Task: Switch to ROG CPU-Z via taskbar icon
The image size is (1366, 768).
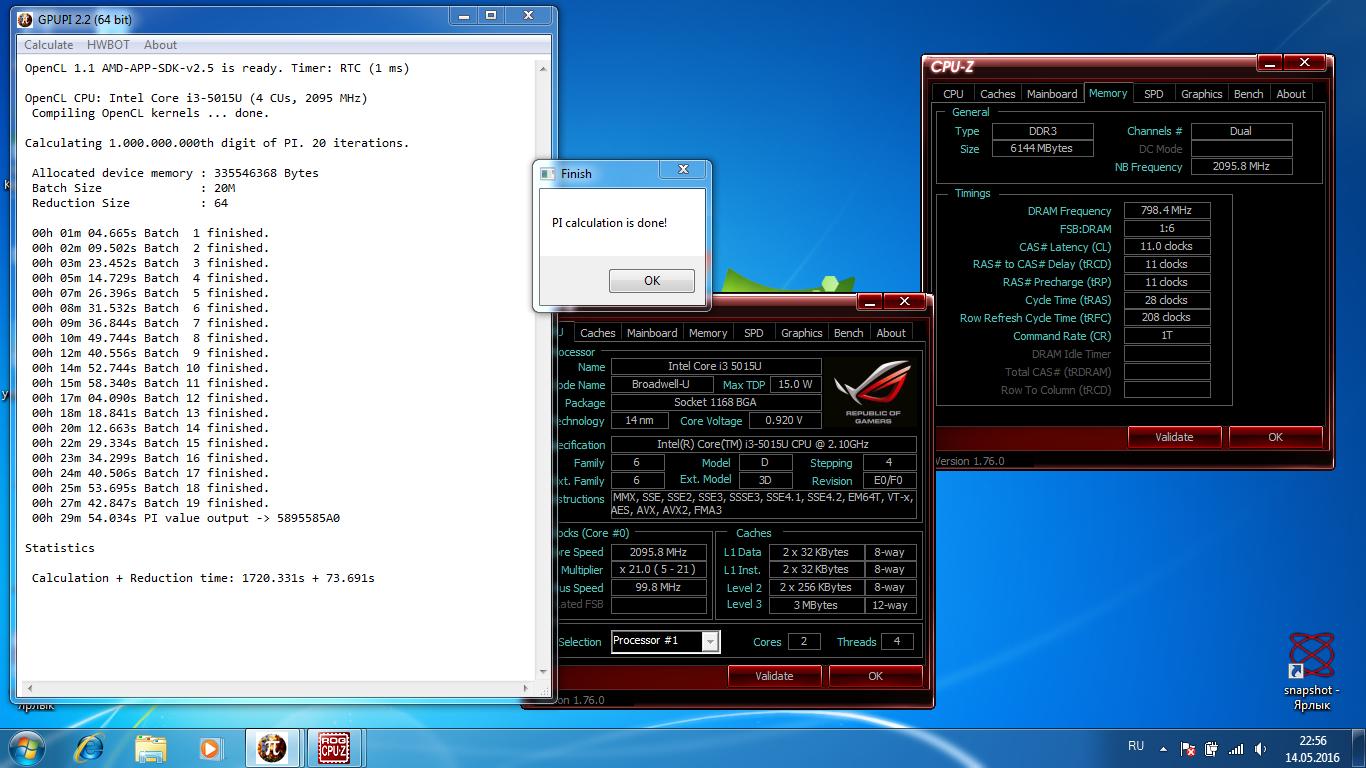Action: tap(334, 747)
